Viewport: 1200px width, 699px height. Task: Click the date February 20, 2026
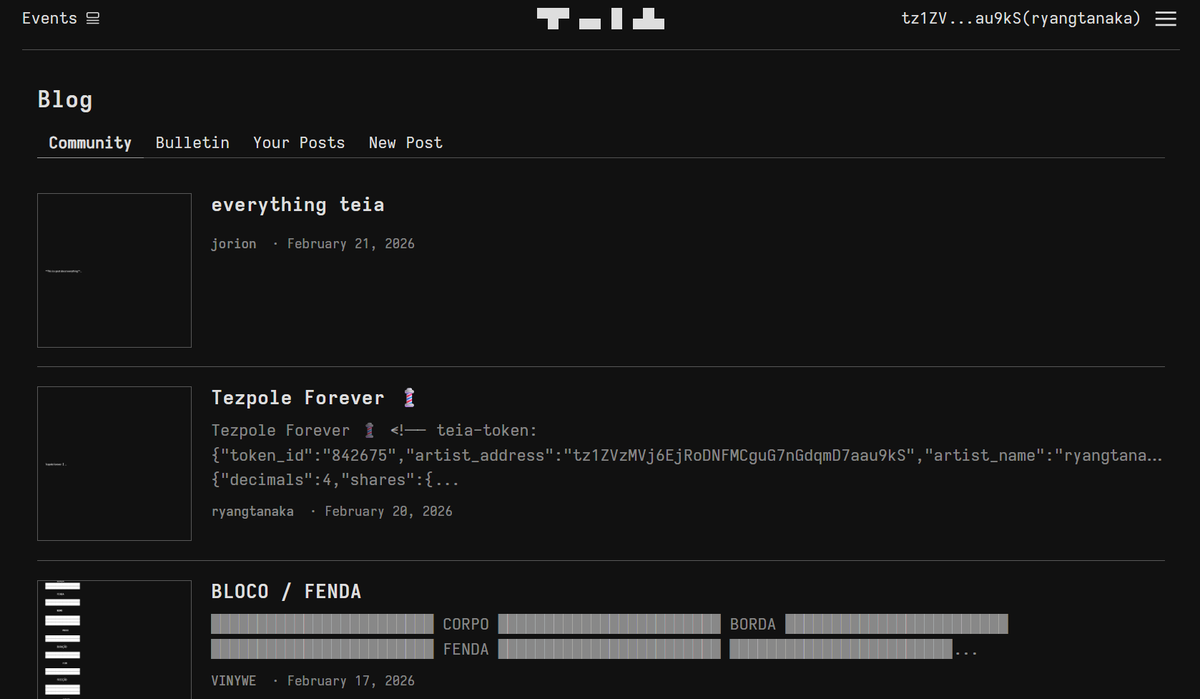[x=388, y=511]
